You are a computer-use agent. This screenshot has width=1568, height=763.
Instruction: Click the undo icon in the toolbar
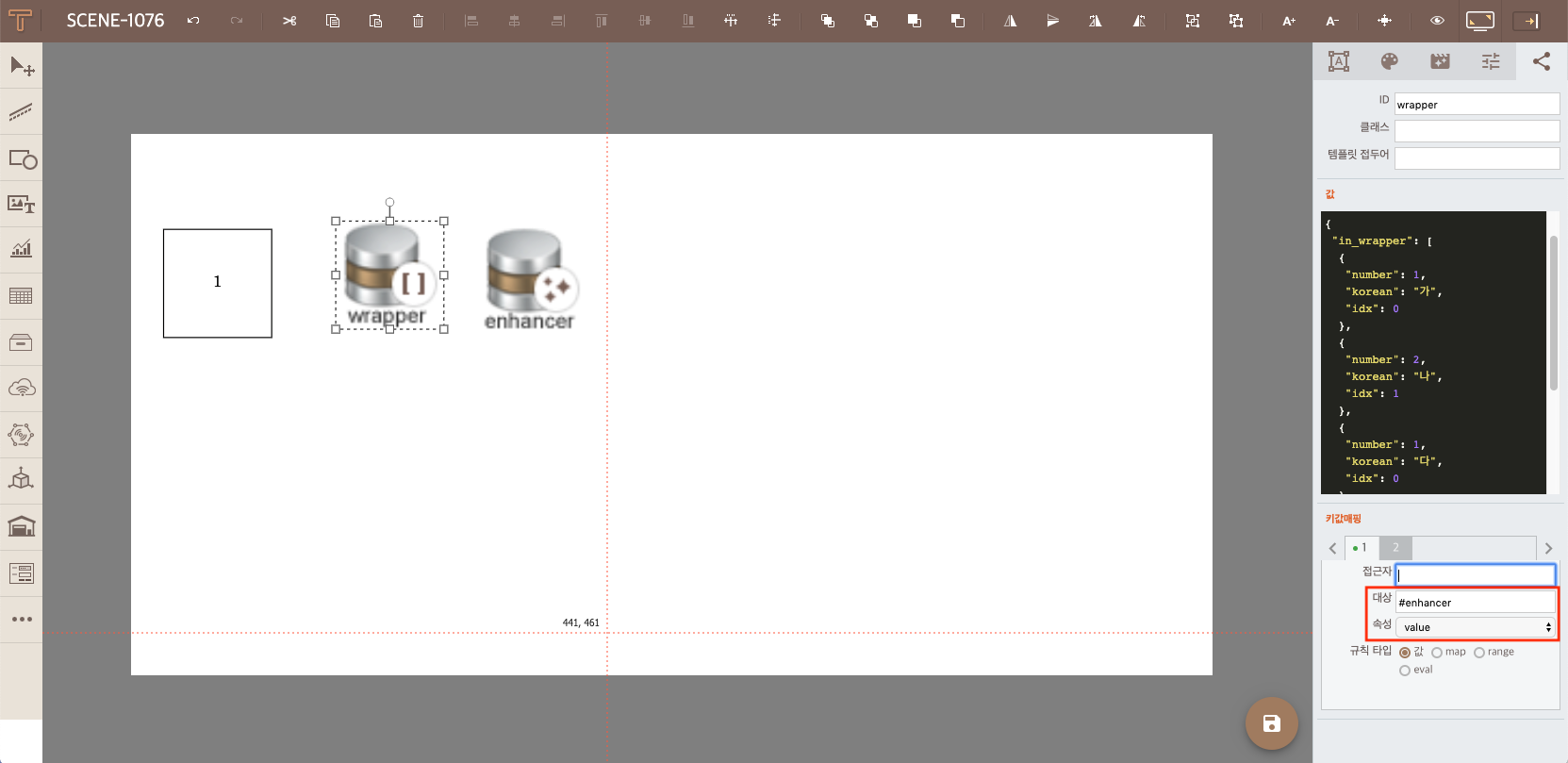pyautogui.click(x=193, y=21)
